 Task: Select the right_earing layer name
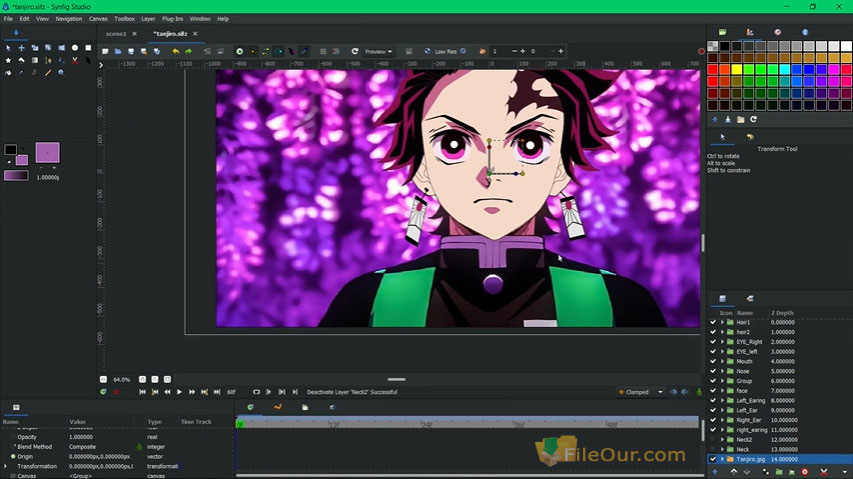click(x=751, y=430)
